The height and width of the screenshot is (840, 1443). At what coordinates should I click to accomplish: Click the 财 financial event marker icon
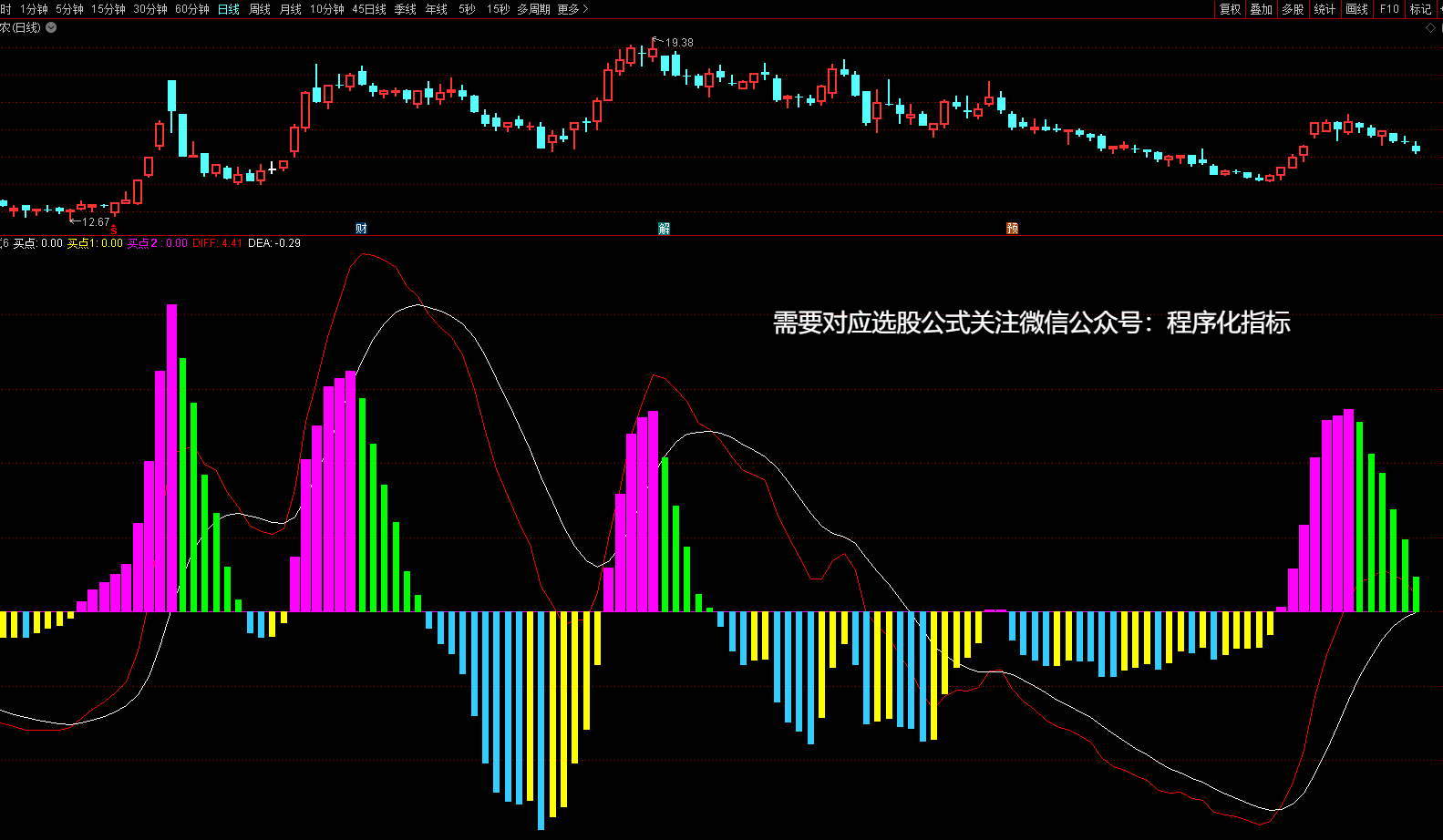click(361, 229)
